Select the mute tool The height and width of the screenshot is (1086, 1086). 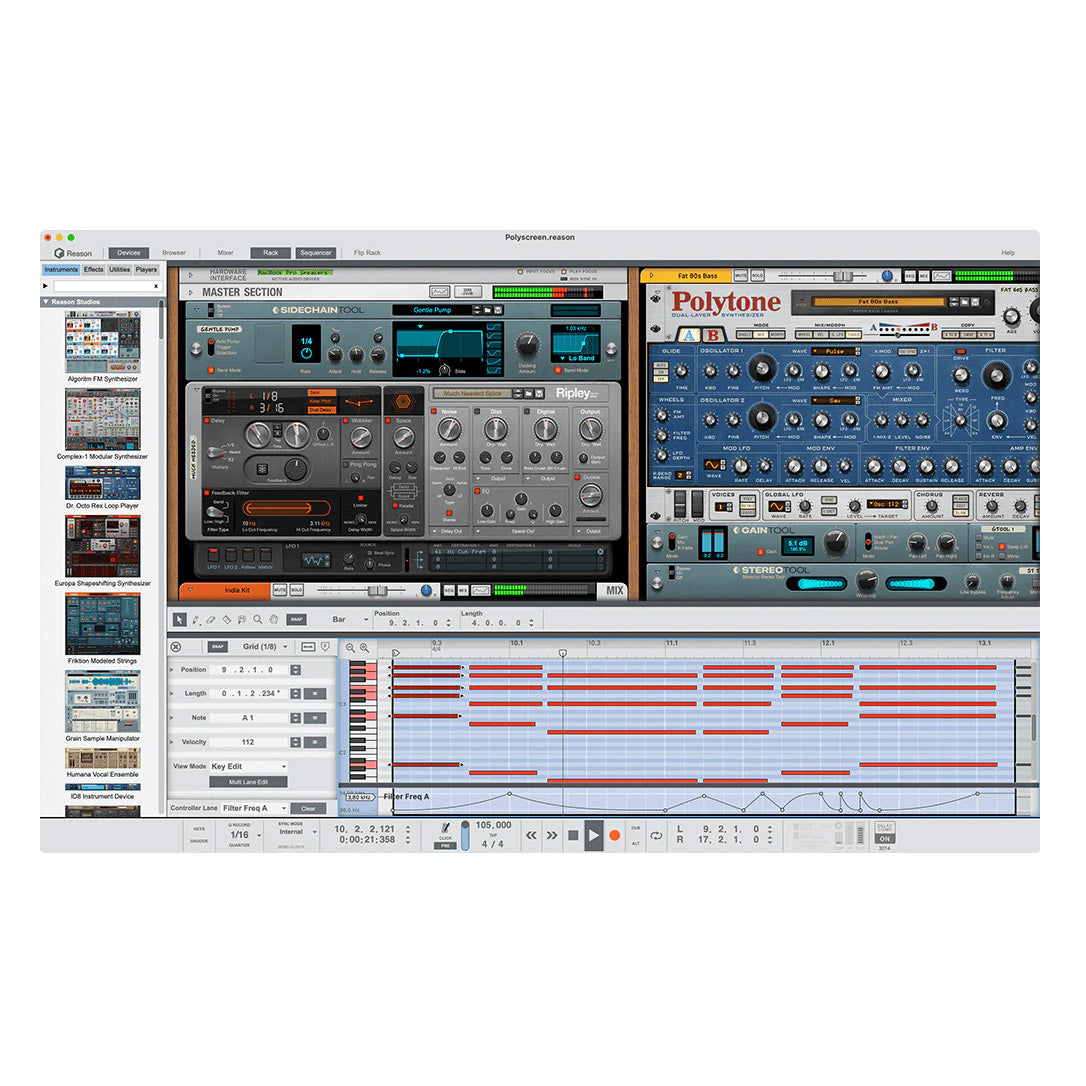(x=242, y=620)
